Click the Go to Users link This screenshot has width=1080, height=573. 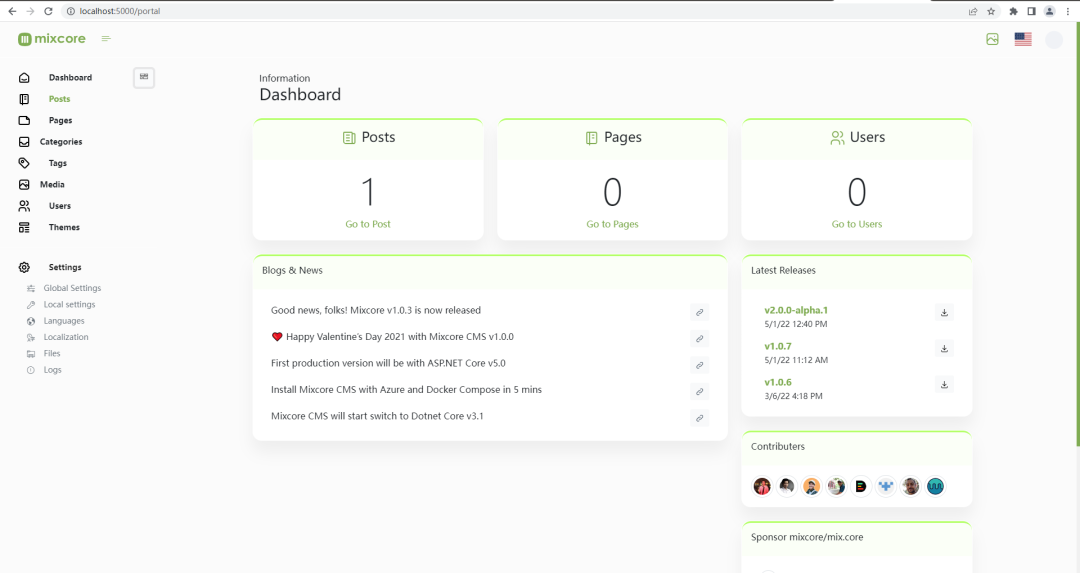pyautogui.click(x=857, y=224)
